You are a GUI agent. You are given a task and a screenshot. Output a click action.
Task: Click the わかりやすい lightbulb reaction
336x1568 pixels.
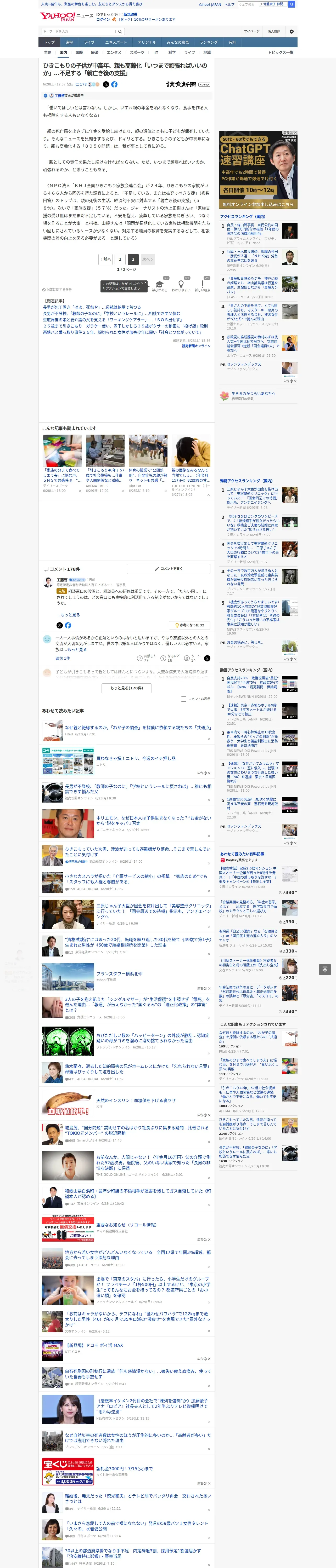181,285
